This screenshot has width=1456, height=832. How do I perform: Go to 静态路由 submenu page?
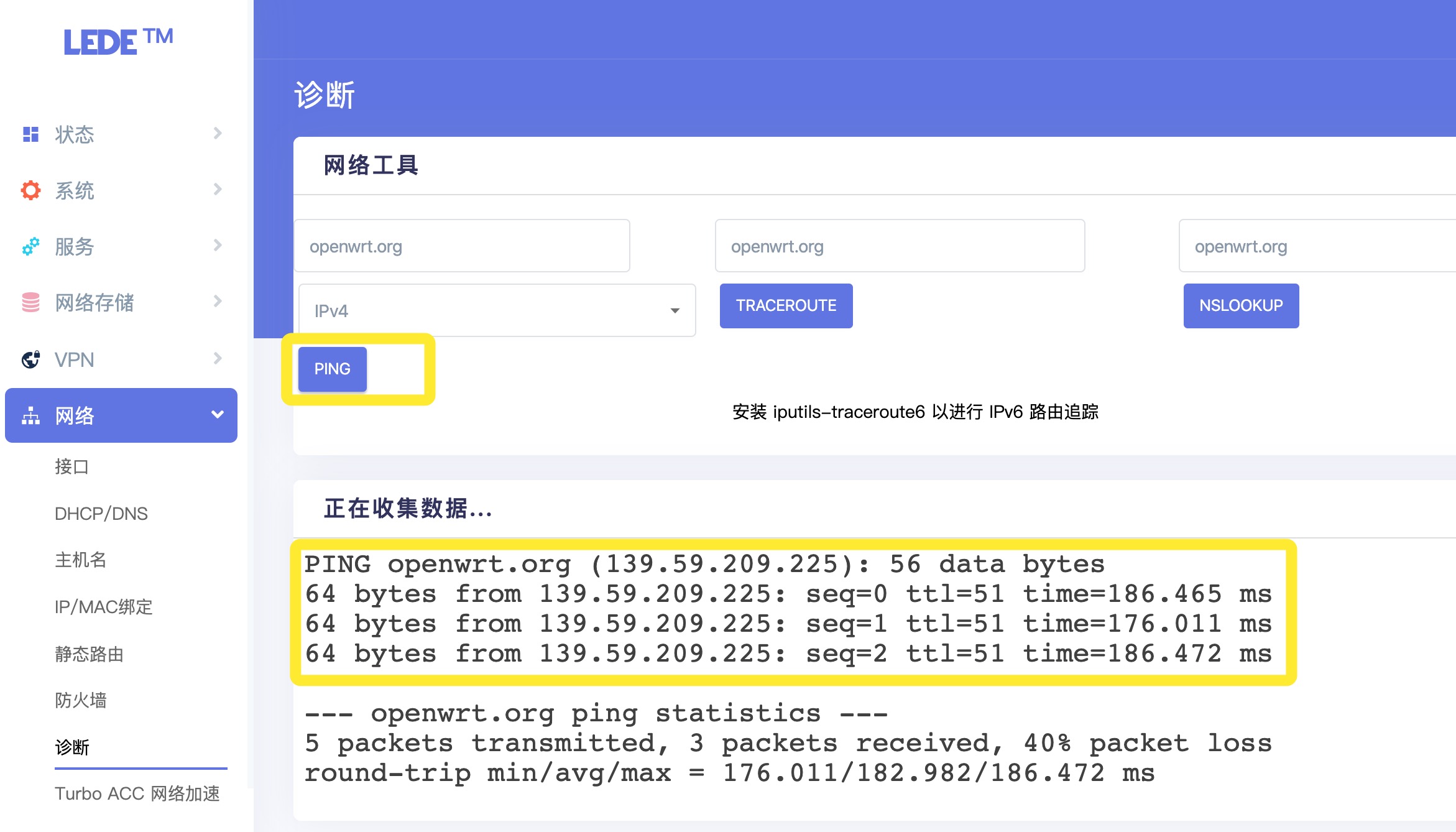click(x=90, y=654)
